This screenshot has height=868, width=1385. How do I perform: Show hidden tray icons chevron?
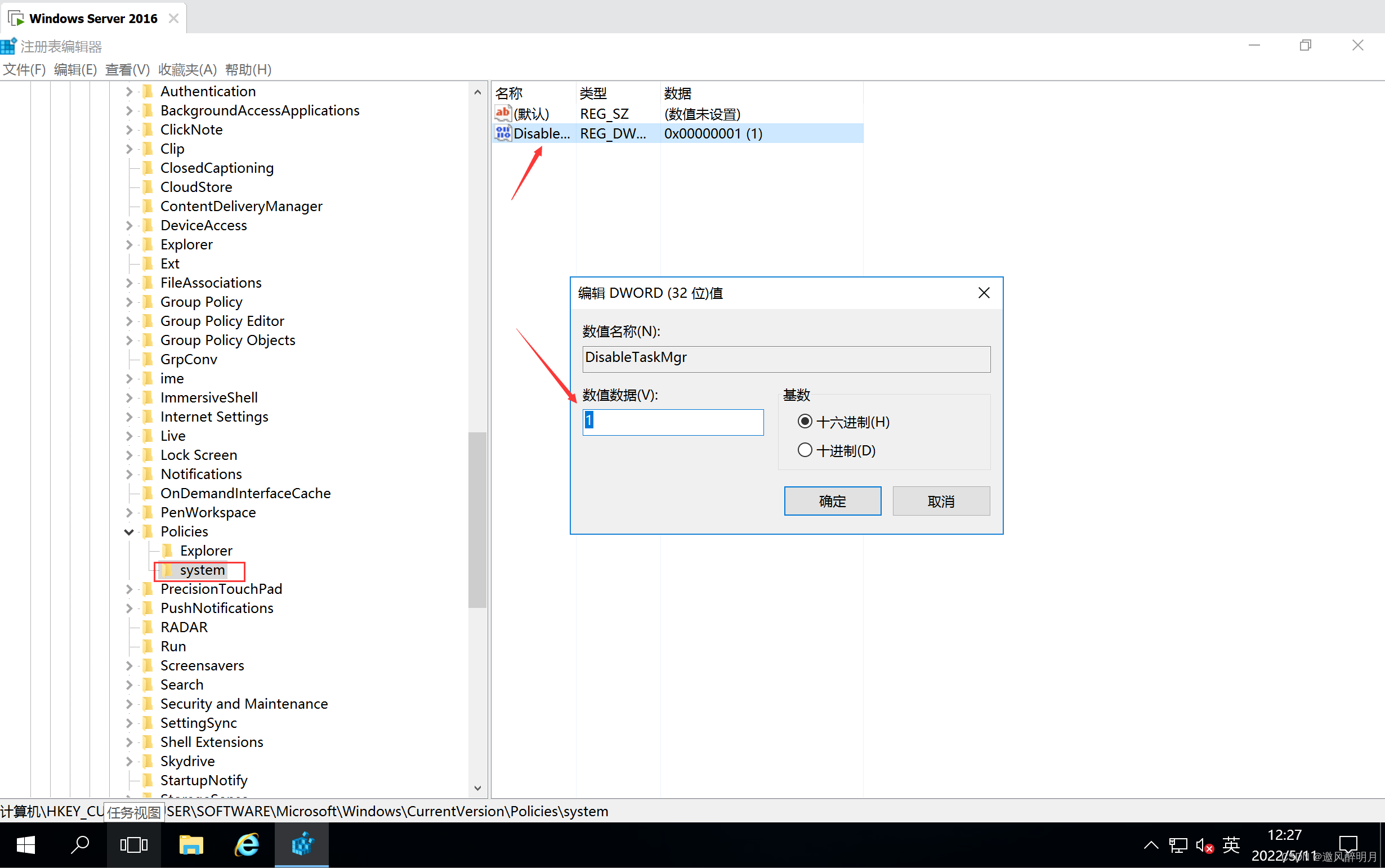(1151, 845)
